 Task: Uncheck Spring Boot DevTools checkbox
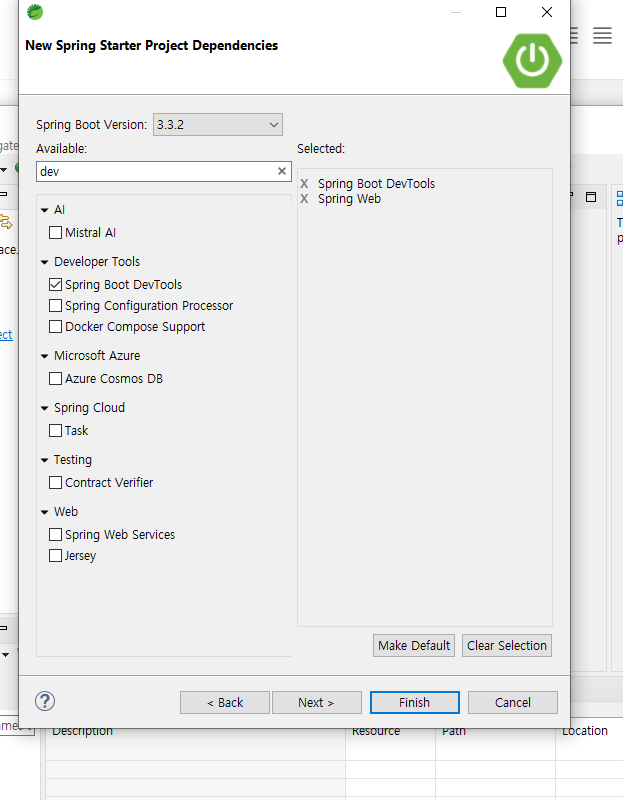pos(55,285)
